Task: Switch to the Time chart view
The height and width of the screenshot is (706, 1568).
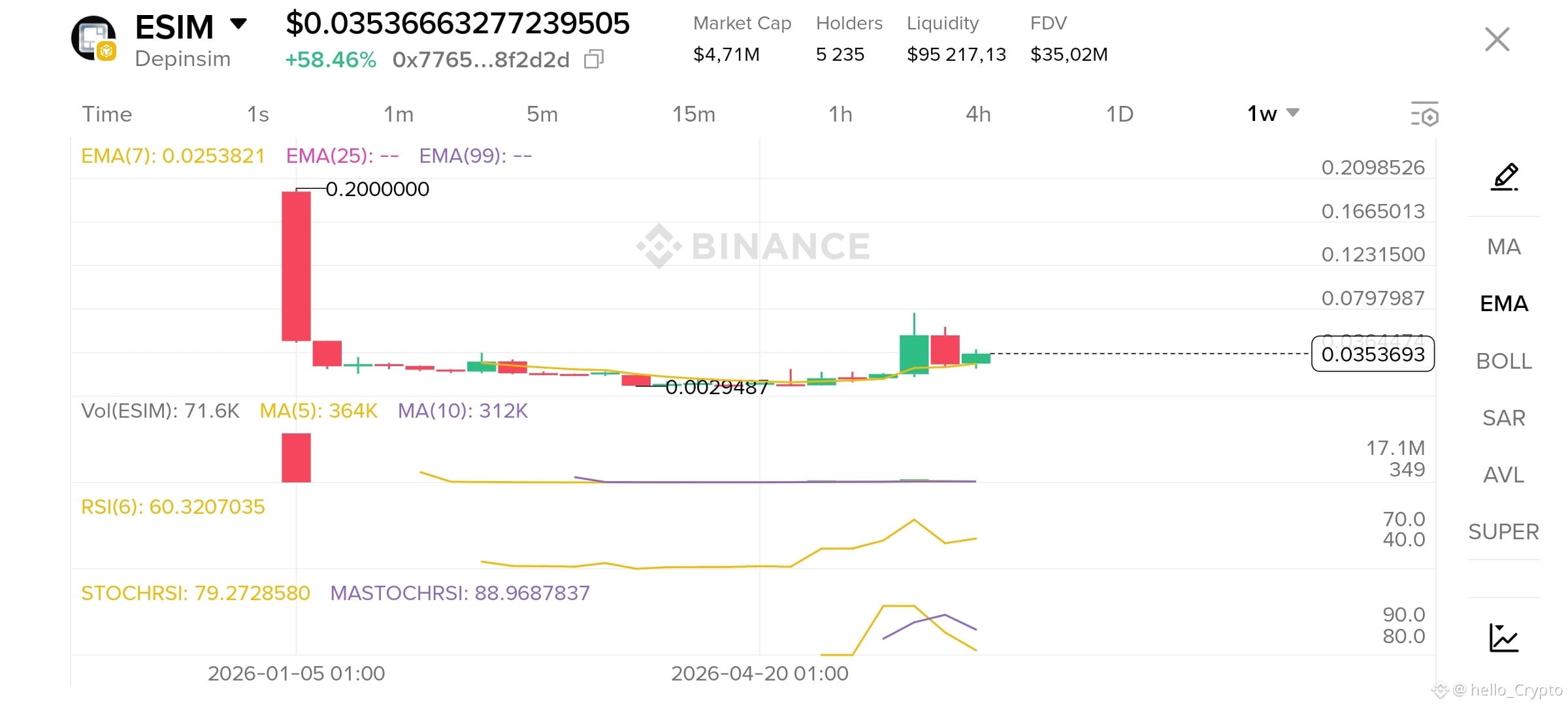Action: (x=107, y=114)
